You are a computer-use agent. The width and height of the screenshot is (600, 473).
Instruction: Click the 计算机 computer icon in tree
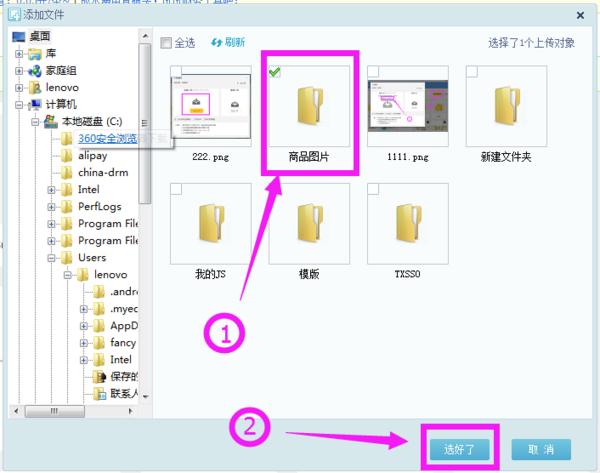coord(36,105)
